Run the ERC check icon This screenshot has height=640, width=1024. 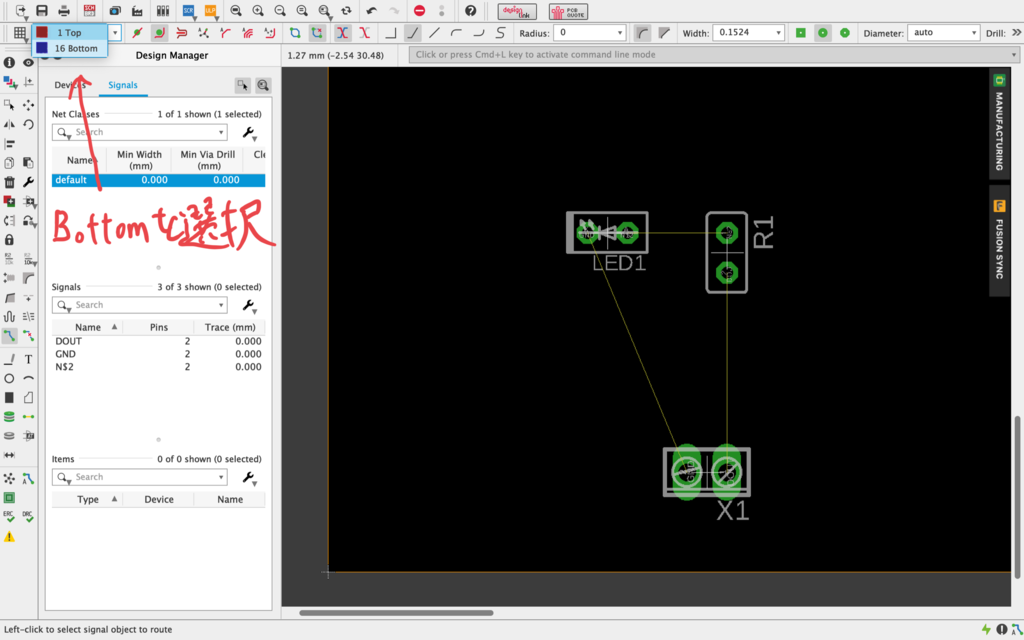9,517
